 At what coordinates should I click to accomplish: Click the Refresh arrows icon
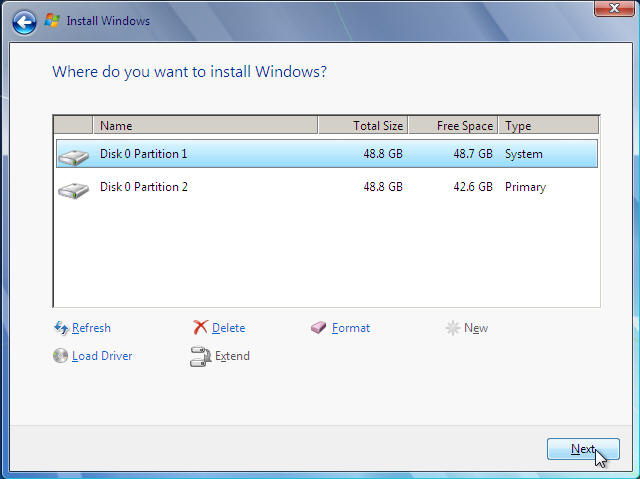tap(61, 328)
